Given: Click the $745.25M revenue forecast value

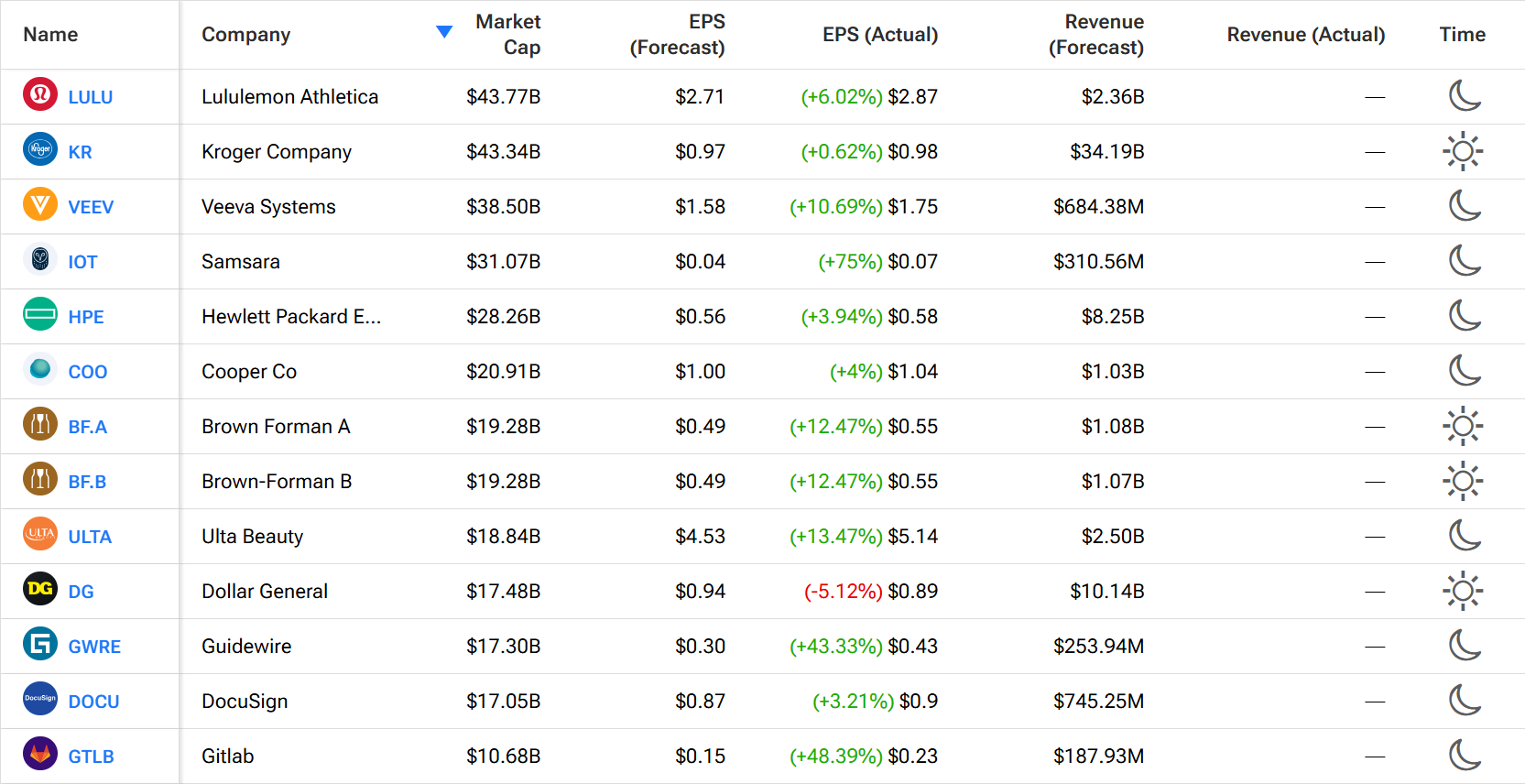Looking at the screenshot, I should [1098, 702].
